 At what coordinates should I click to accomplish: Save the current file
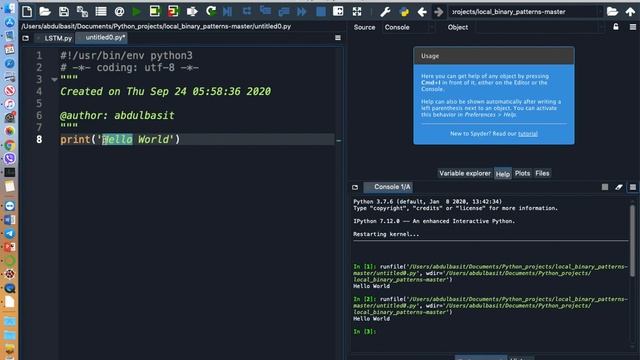[64, 11]
